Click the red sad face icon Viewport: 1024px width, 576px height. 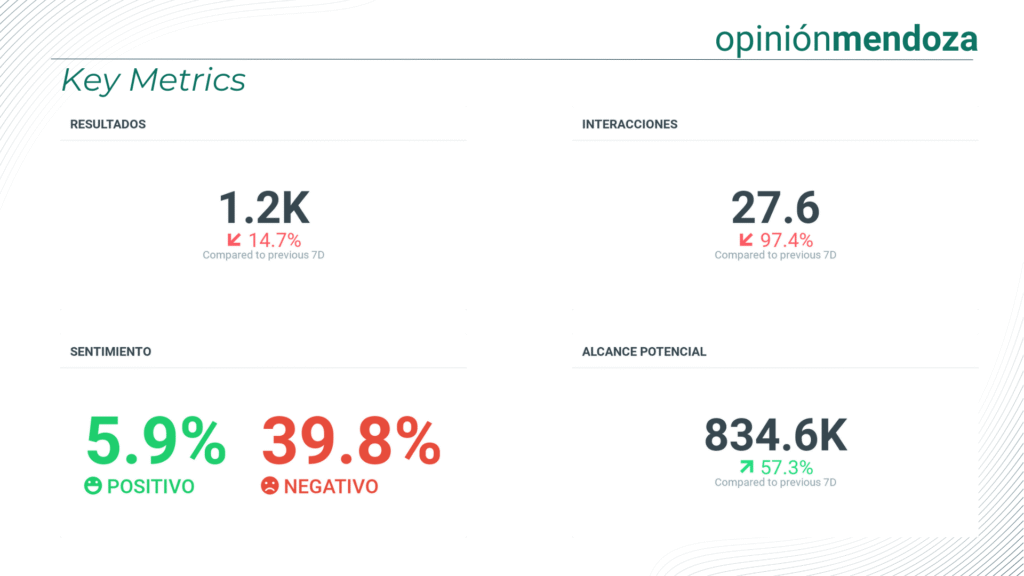269,487
